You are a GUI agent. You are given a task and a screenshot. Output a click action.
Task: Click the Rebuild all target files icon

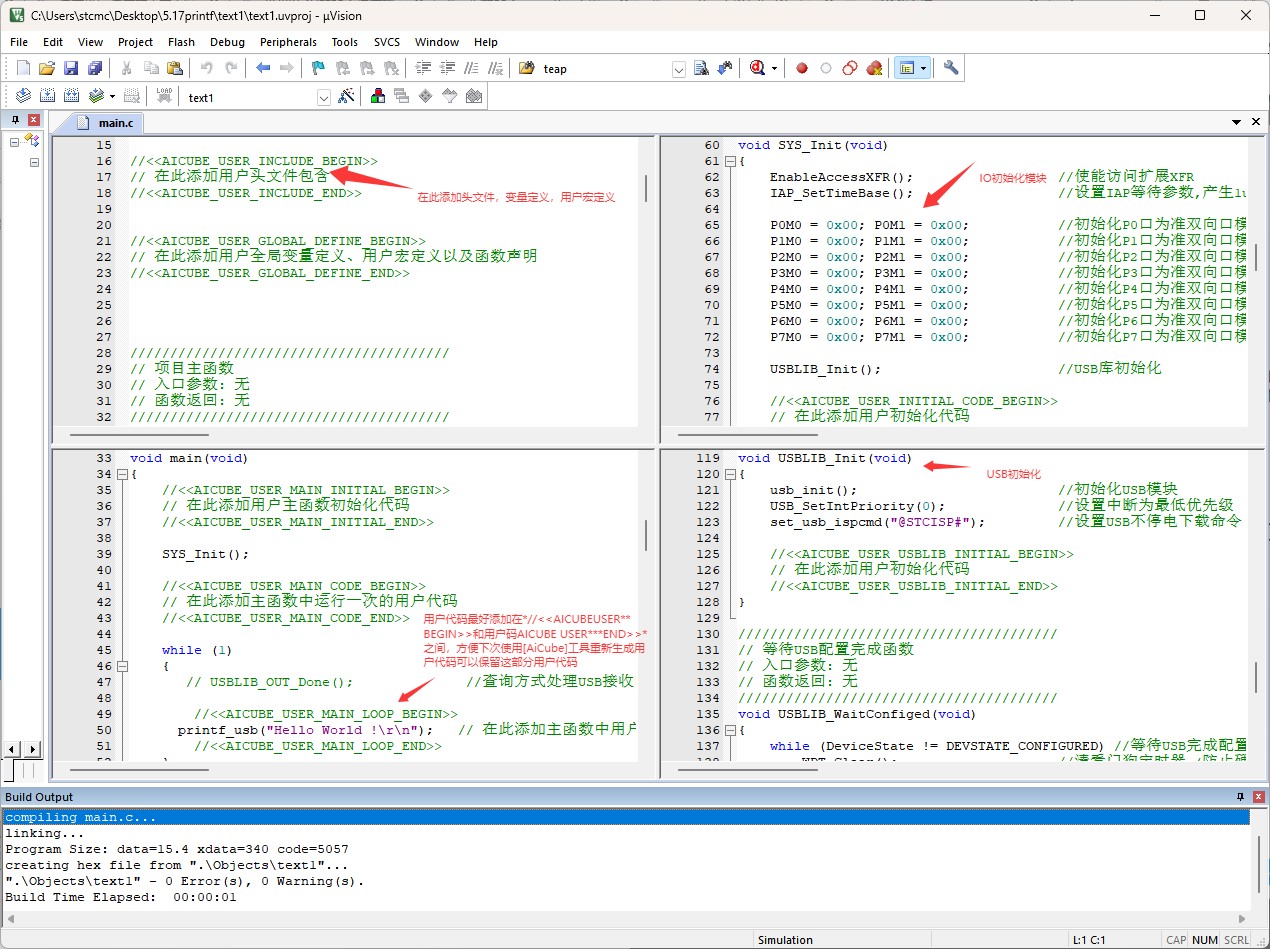click(71, 96)
